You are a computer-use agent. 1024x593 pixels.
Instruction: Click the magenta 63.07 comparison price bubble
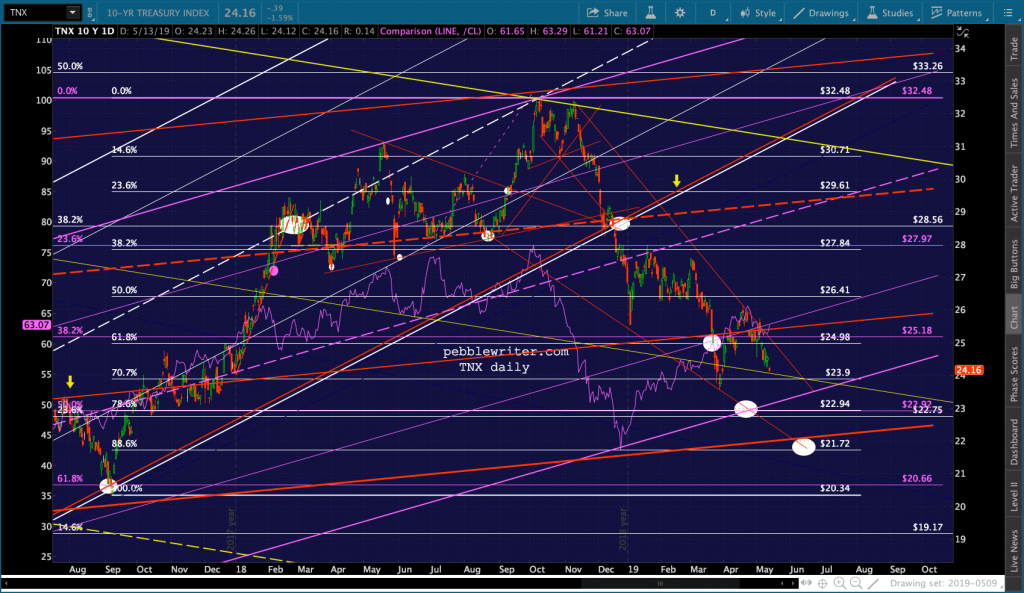pyautogui.click(x=36, y=325)
